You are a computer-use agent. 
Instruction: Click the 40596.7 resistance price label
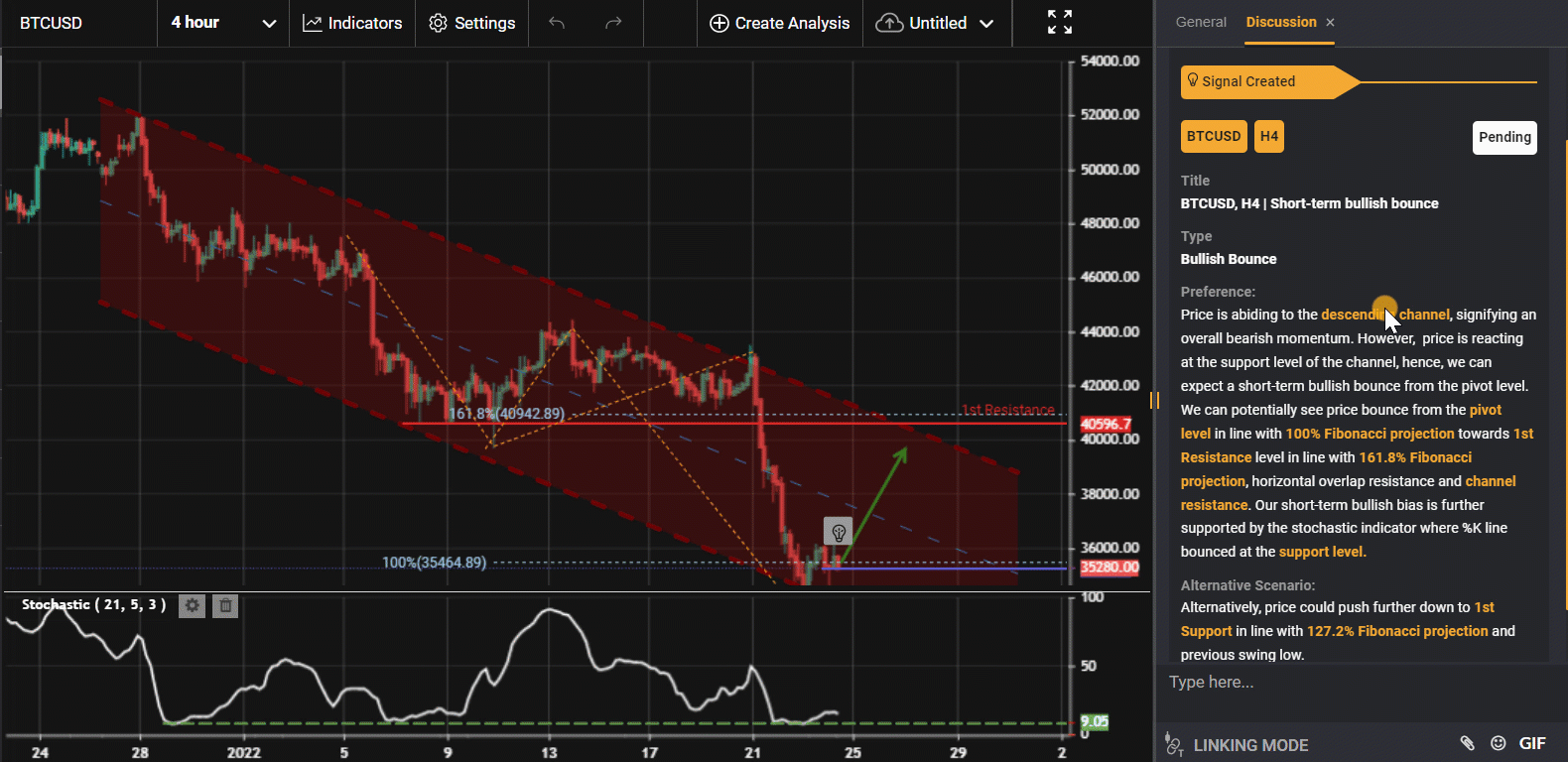point(1106,424)
